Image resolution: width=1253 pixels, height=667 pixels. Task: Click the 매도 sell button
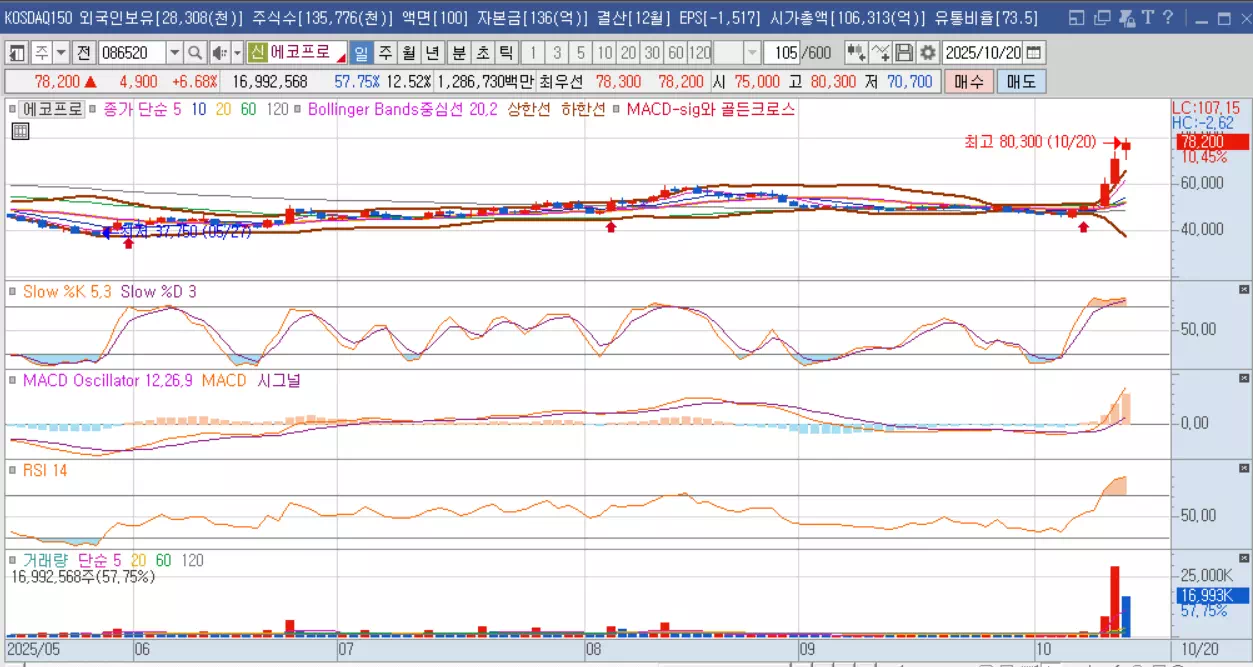1021,82
